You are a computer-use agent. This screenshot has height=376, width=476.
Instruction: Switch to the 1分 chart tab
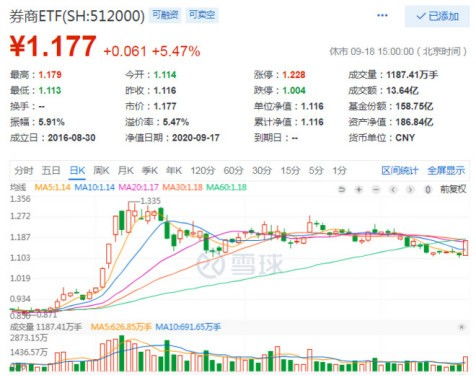coord(340,171)
